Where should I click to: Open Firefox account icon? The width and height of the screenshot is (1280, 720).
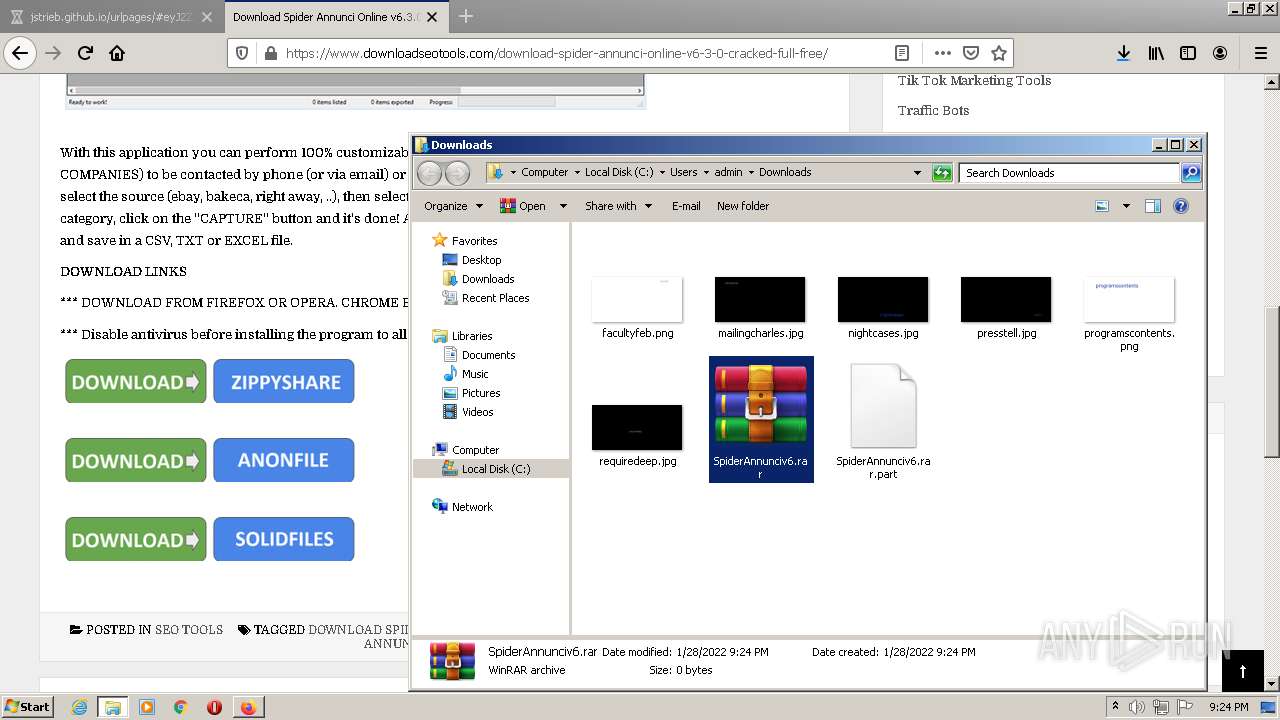(x=1220, y=53)
